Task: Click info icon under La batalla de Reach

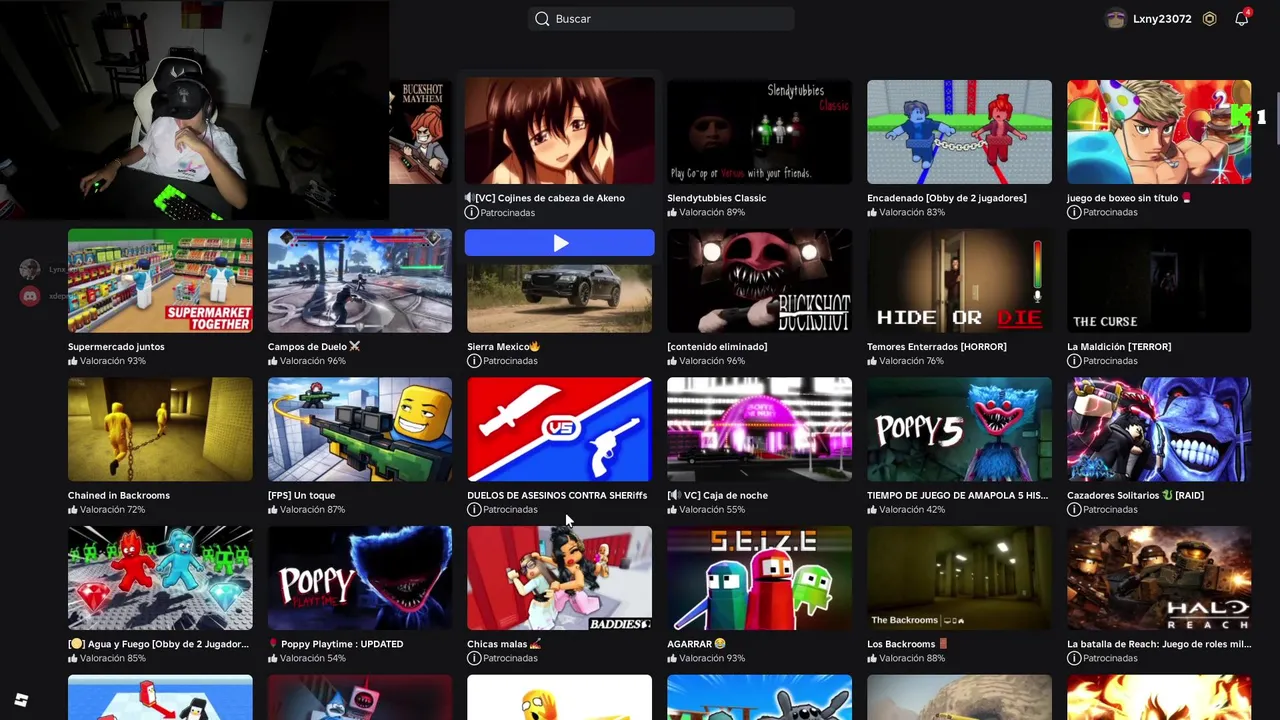Action: (1074, 659)
